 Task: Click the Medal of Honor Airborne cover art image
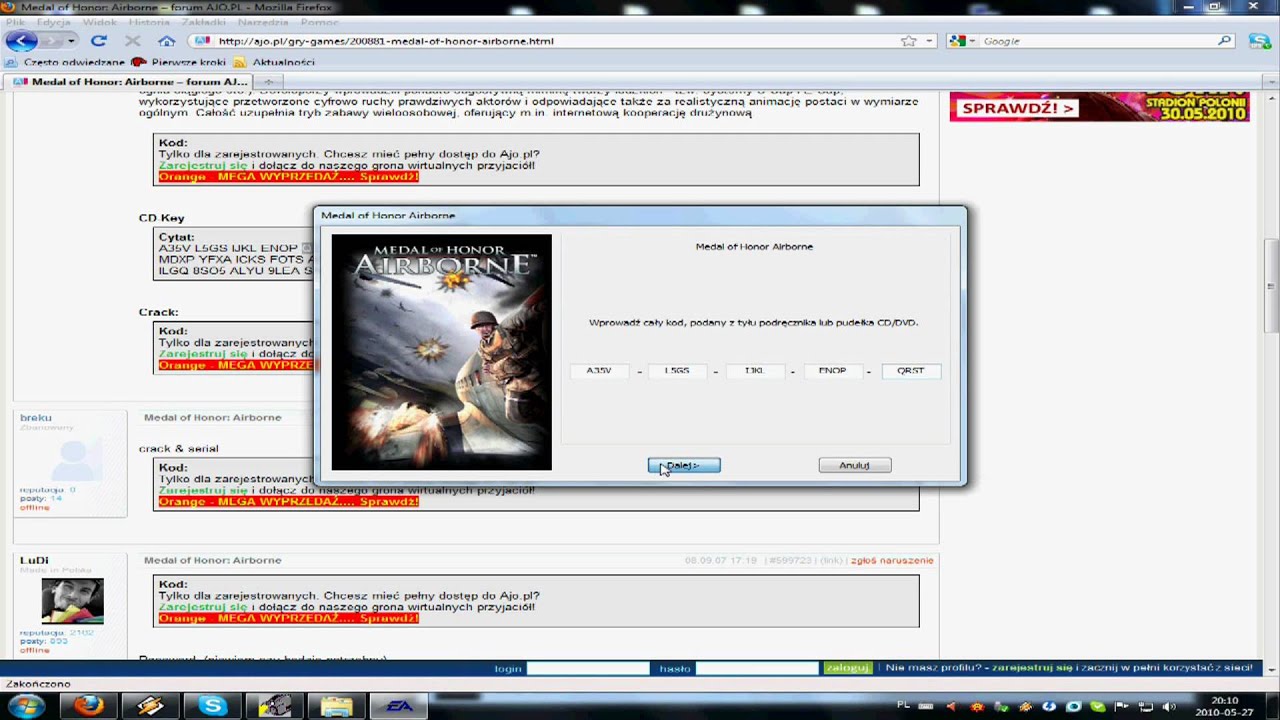(441, 352)
